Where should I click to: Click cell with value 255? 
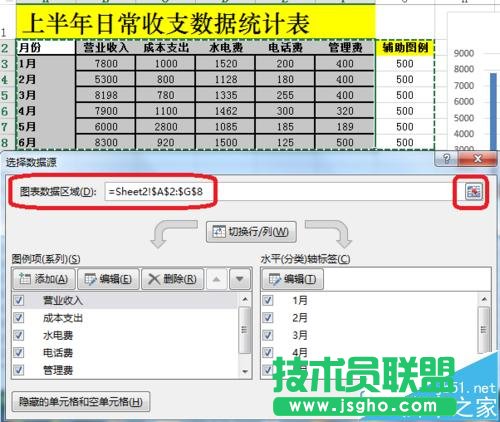285,95
